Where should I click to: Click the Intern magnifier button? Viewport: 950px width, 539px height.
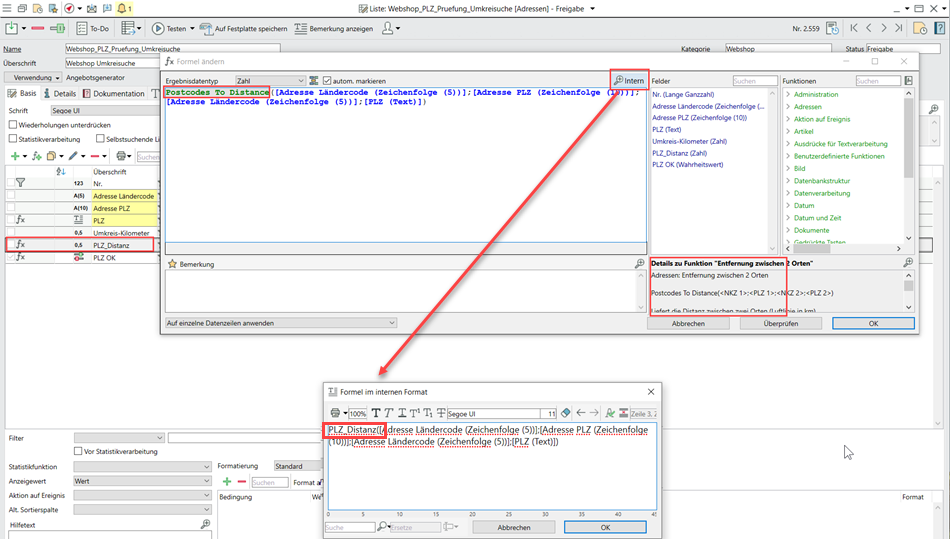629,80
